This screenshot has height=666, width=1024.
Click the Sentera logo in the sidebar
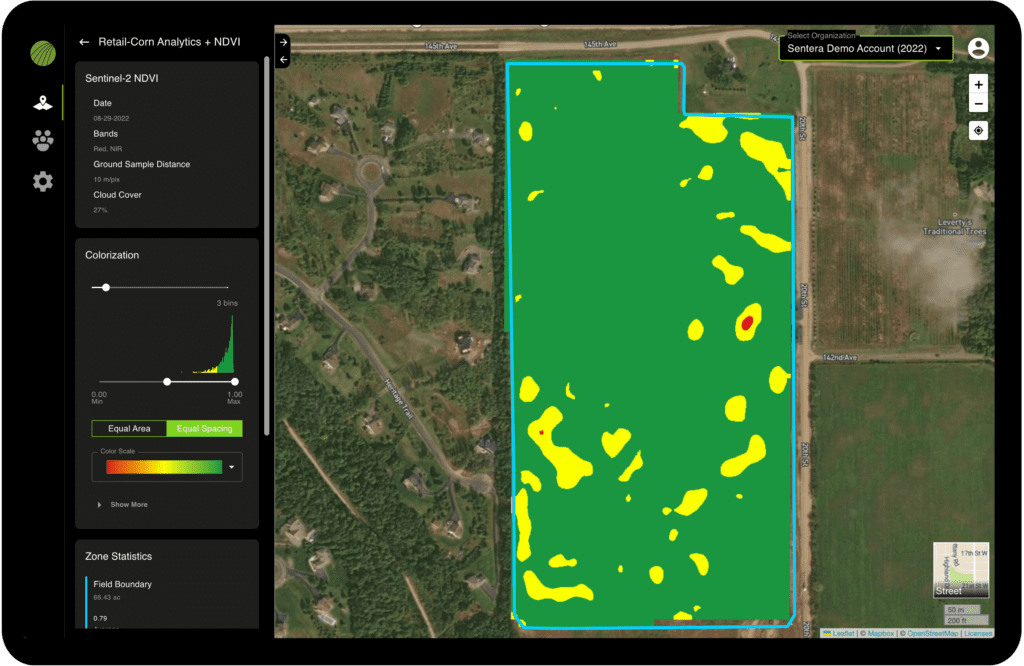click(x=41, y=52)
